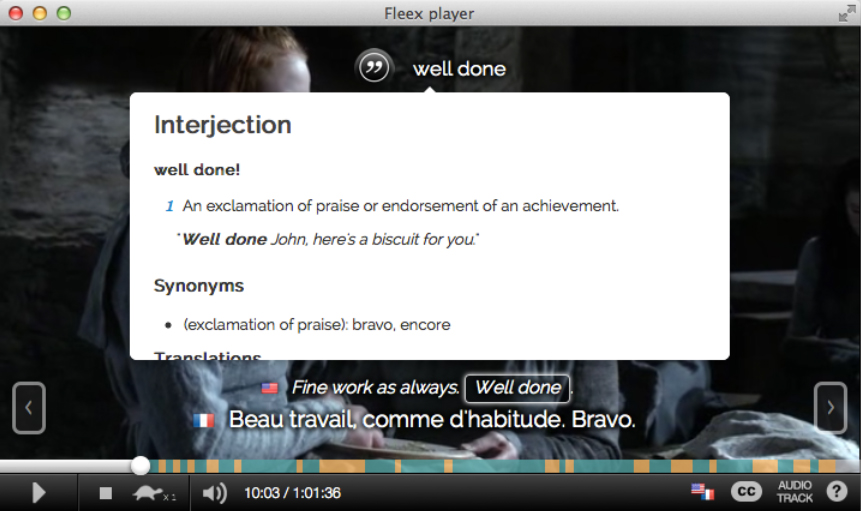Viewport: 861px width, 511px height.
Task: Toggle closed captions with CC button
Action: click(x=746, y=491)
